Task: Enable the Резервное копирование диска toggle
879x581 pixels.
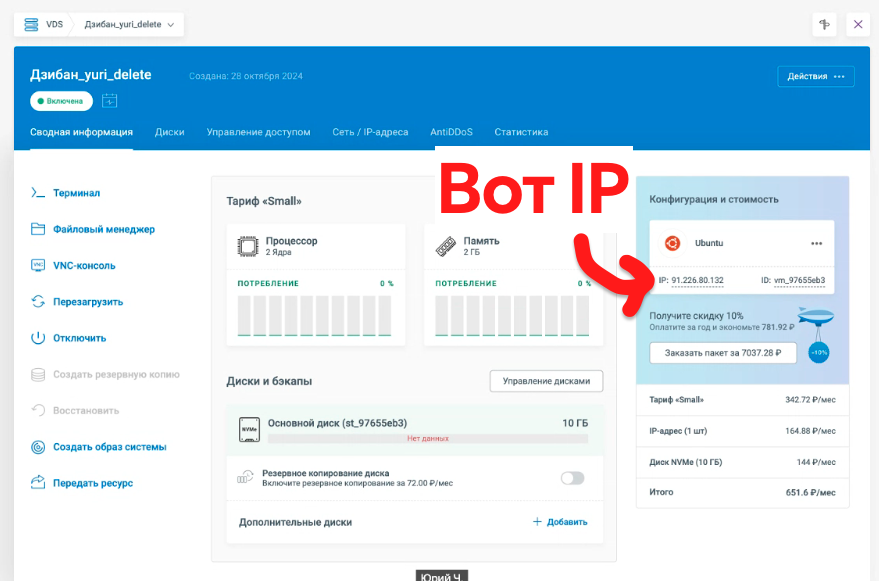Action: (572, 478)
